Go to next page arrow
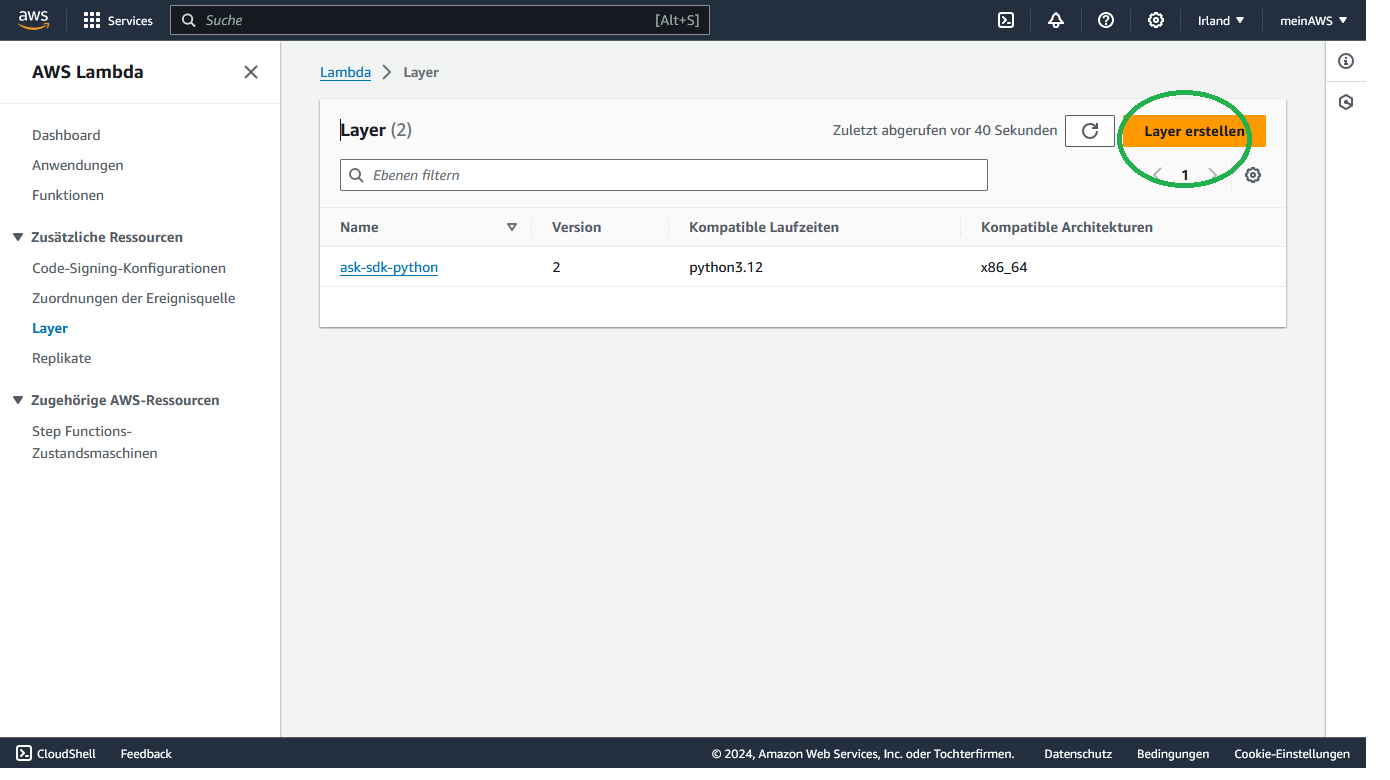This screenshot has height=780, width=1390. [1213, 175]
